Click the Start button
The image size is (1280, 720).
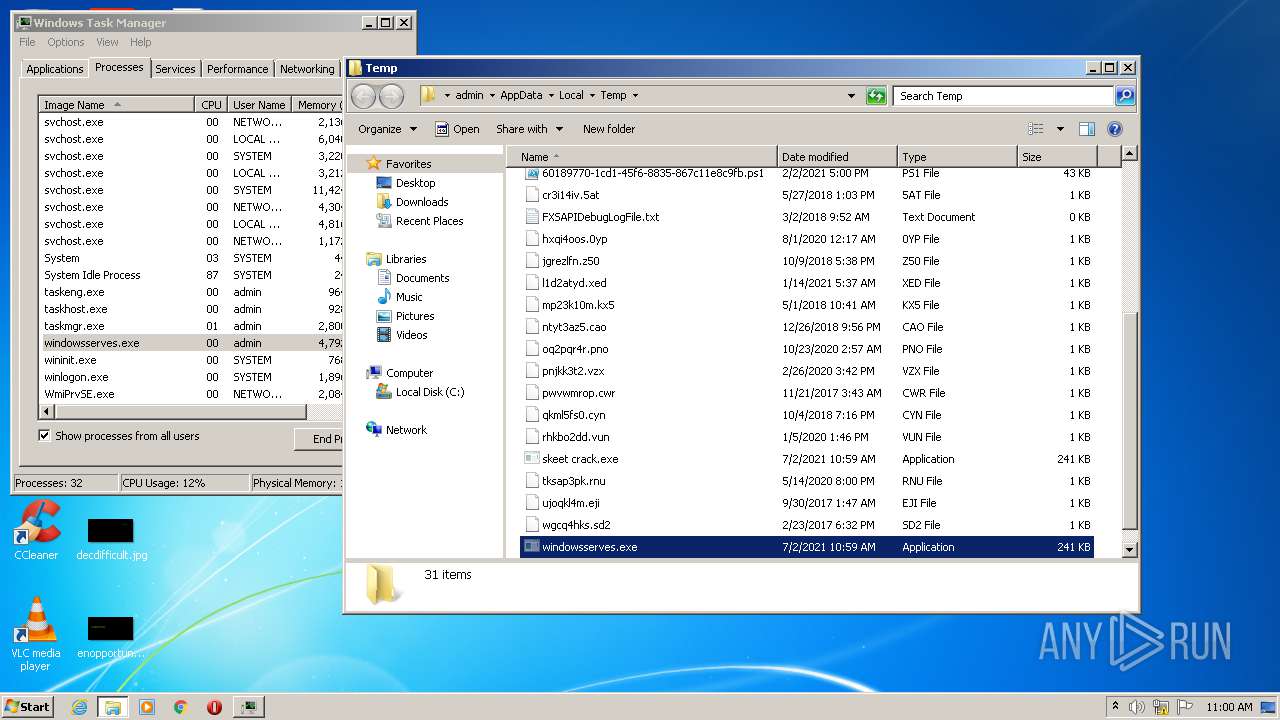coord(27,707)
